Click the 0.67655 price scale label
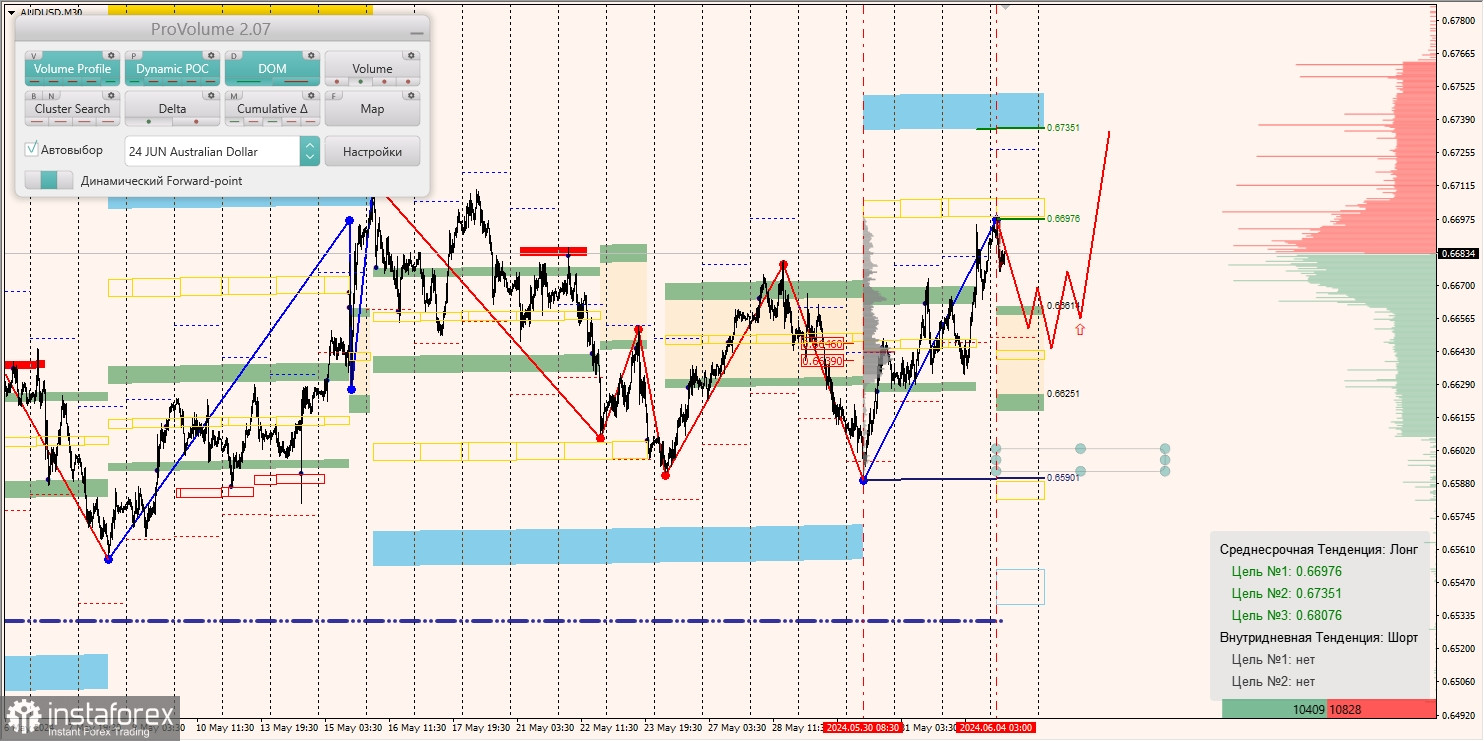Viewport: 1484px width, 741px height. (1458, 54)
